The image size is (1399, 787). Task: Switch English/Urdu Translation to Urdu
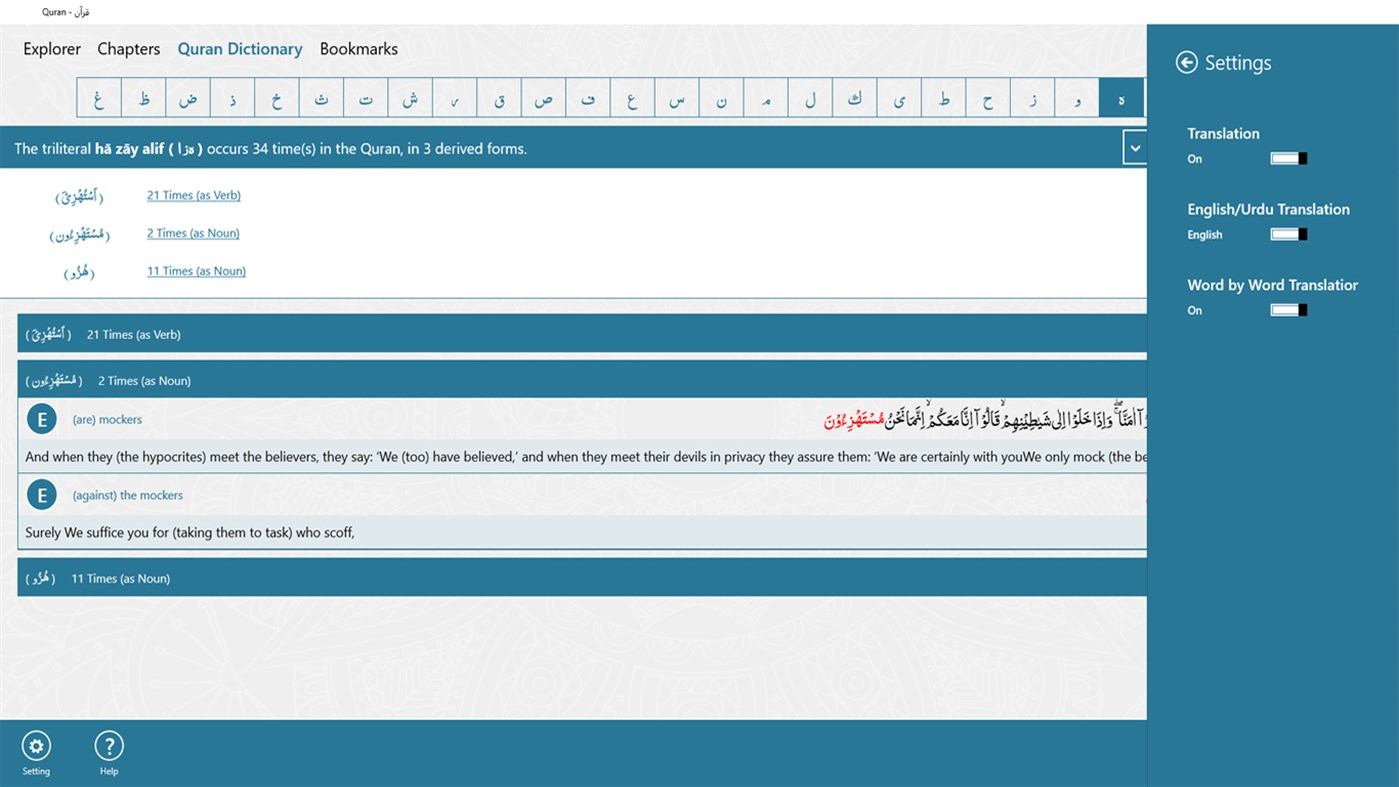pos(1288,233)
